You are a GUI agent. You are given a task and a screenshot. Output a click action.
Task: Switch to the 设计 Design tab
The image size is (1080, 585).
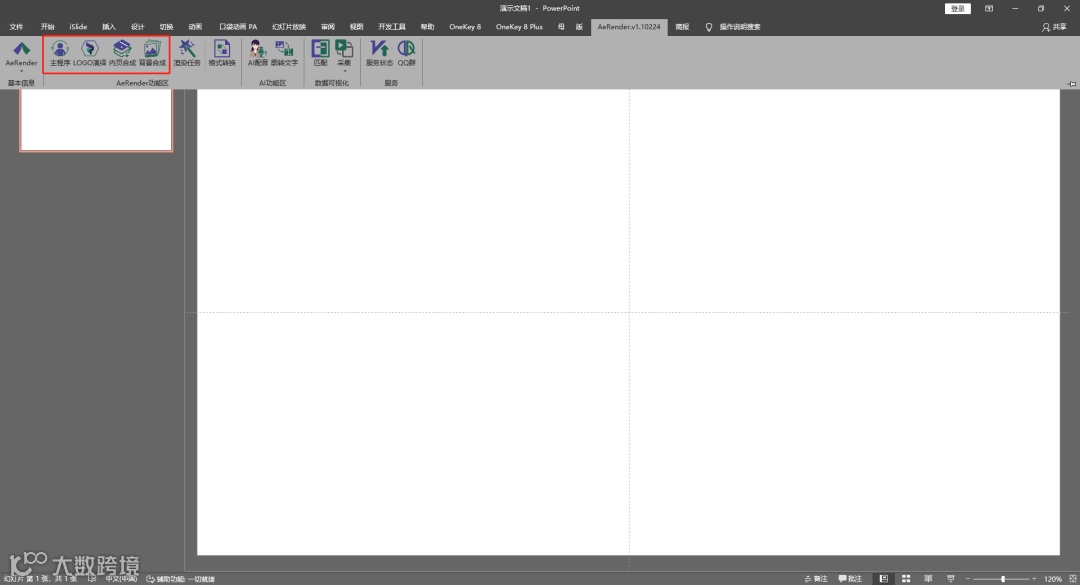[138, 27]
